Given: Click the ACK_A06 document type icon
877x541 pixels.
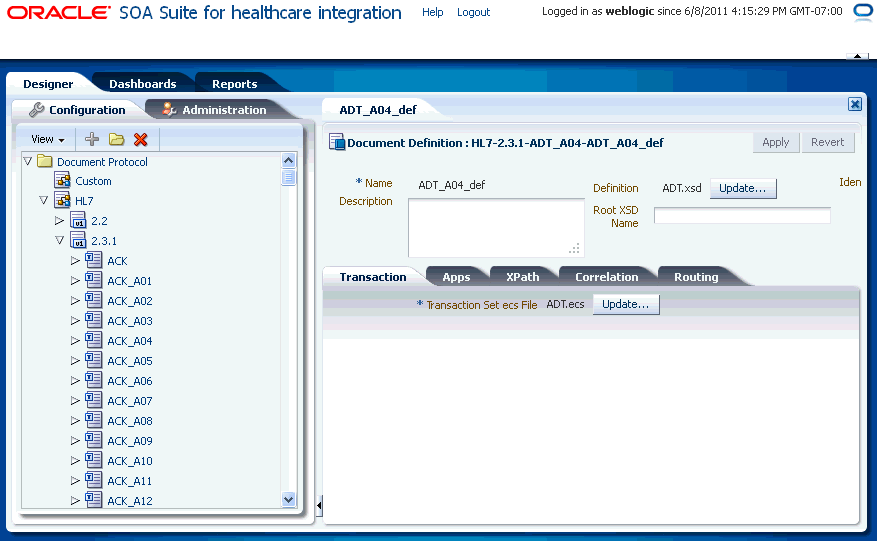Looking at the screenshot, I should pos(93,380).
